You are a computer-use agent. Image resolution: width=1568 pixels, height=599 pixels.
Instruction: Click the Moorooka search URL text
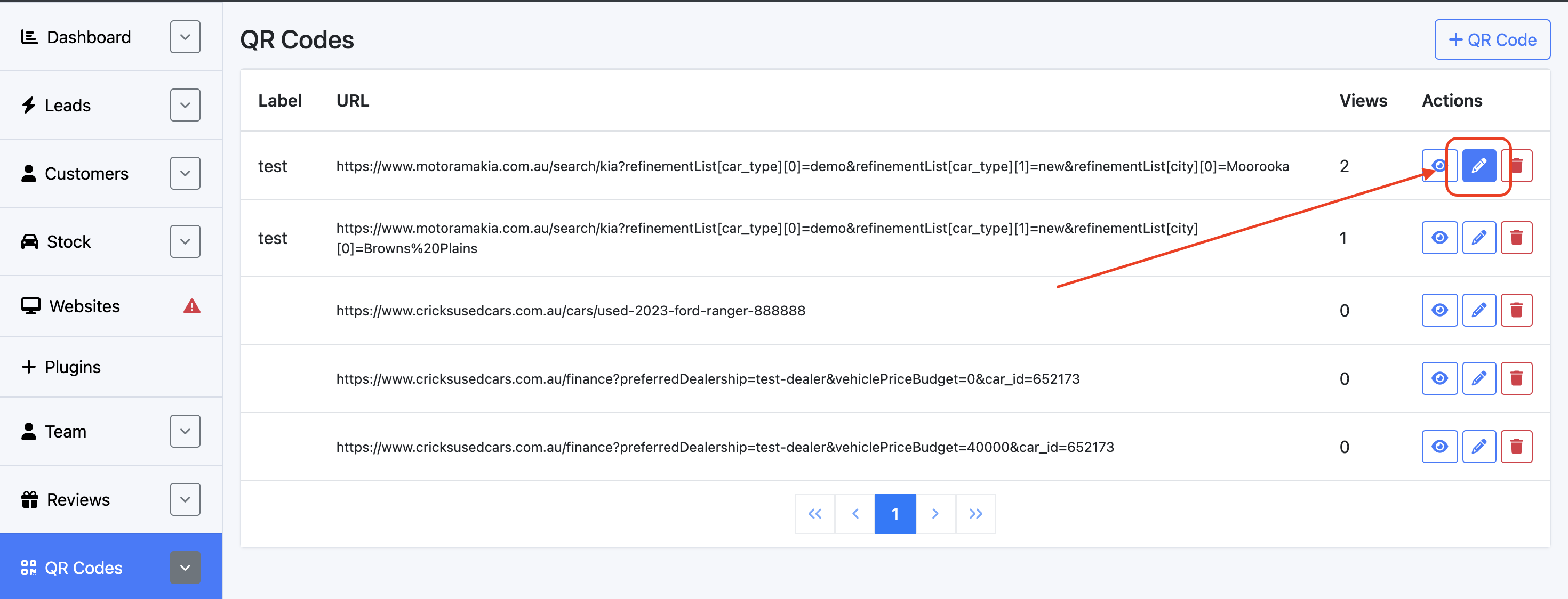(x=812, y=166)
